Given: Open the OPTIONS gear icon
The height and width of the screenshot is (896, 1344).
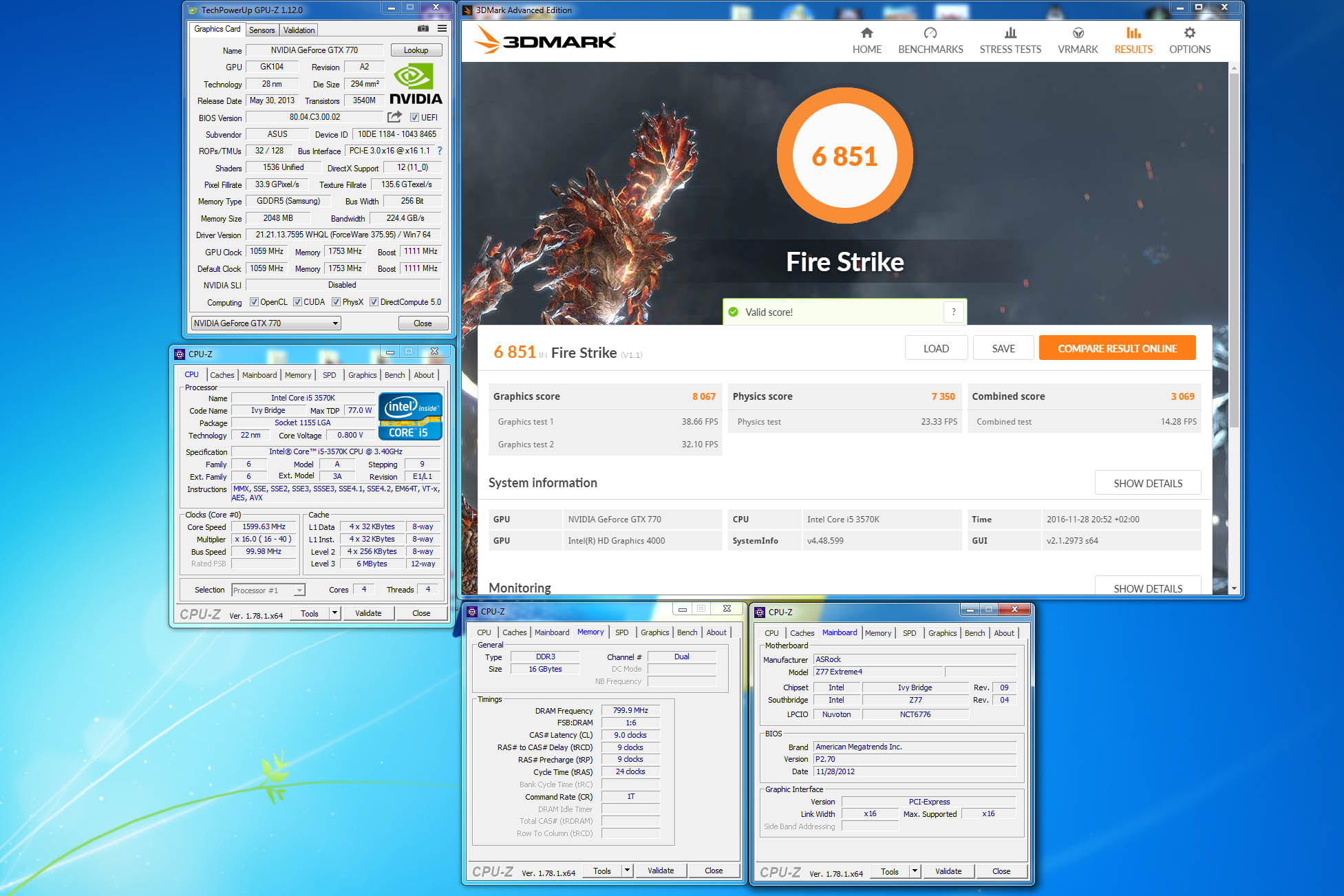Looking at the screenshot, I should pos(1189,33).
